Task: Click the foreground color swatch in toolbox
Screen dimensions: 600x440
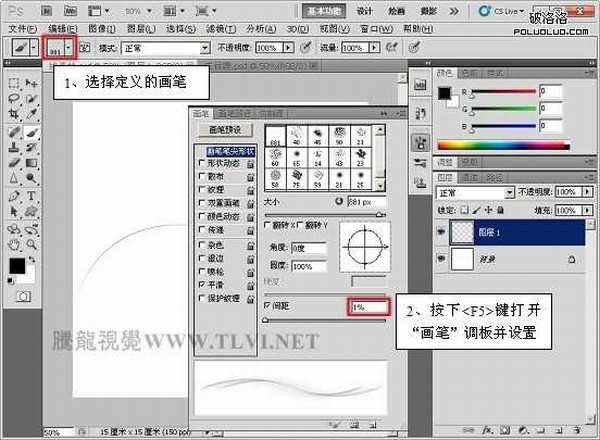Action: pyautogui.click(x=17, y=266)
